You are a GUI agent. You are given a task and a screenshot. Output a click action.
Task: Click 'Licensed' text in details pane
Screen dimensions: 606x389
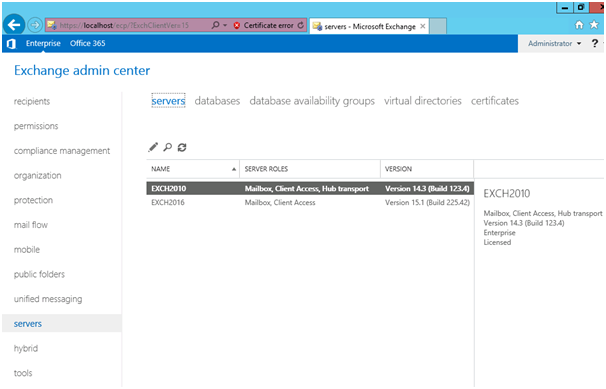497,242
